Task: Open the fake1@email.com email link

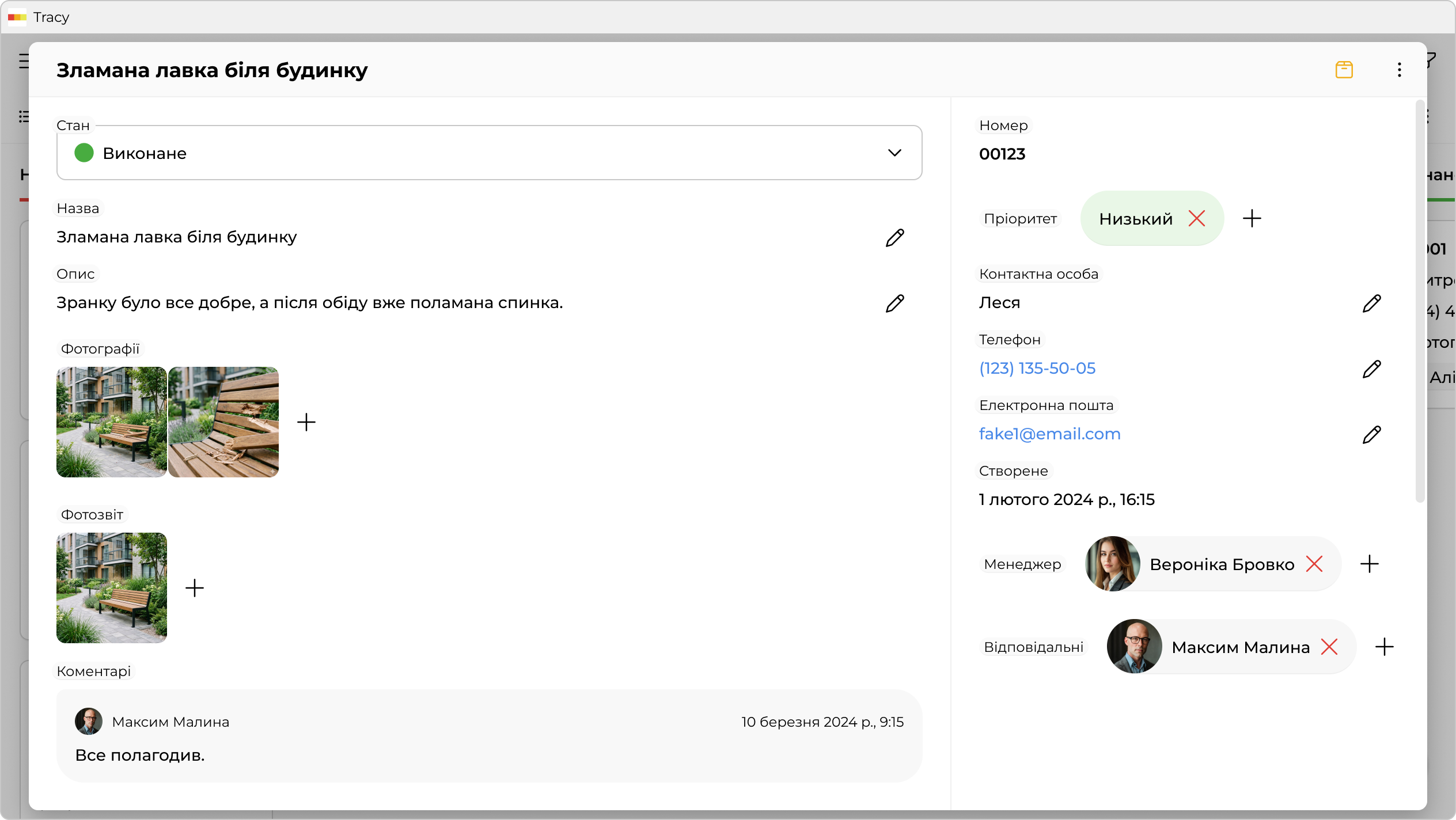Action: [x=1049, y=434]
